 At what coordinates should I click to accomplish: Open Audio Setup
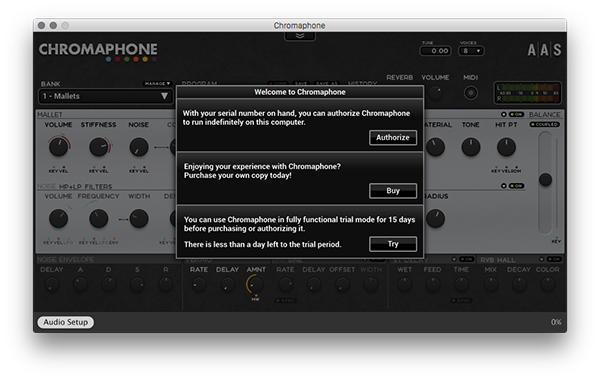coord(65,322)
